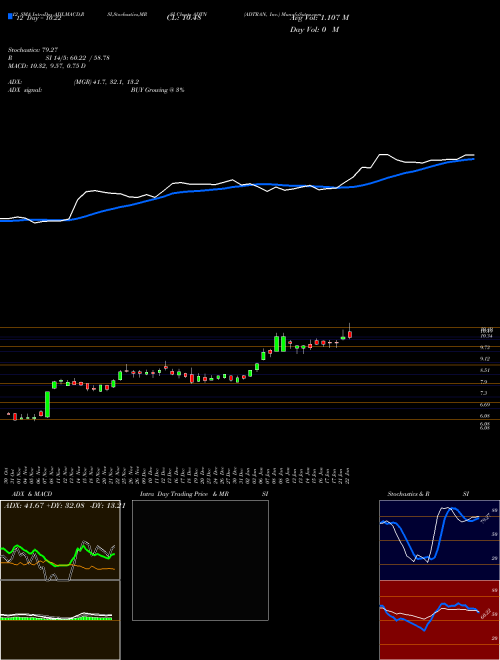The image size is (500, 660).
Task: Click the 9.72 price axis label
Action: tap(485, 347)
